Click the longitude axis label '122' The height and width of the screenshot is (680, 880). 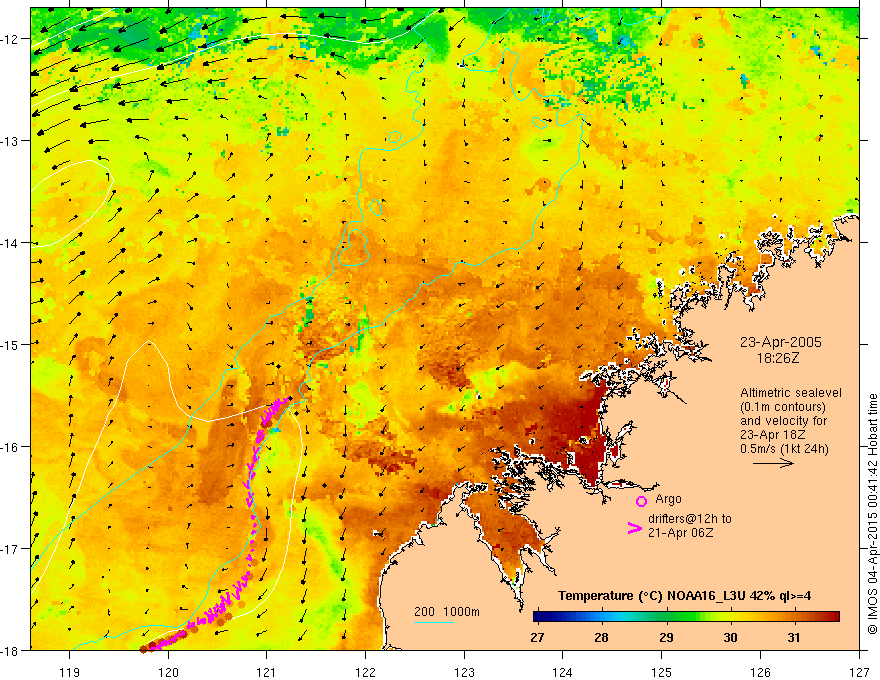365,673
